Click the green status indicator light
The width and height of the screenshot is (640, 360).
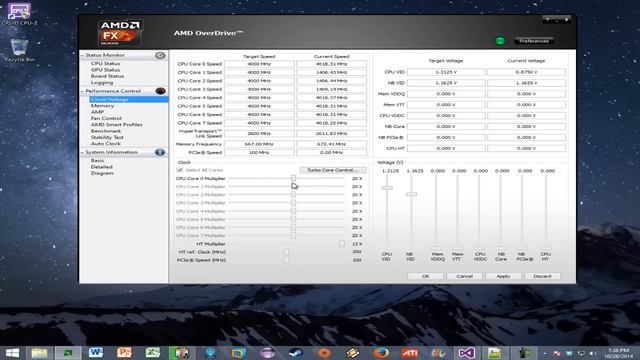500,41
